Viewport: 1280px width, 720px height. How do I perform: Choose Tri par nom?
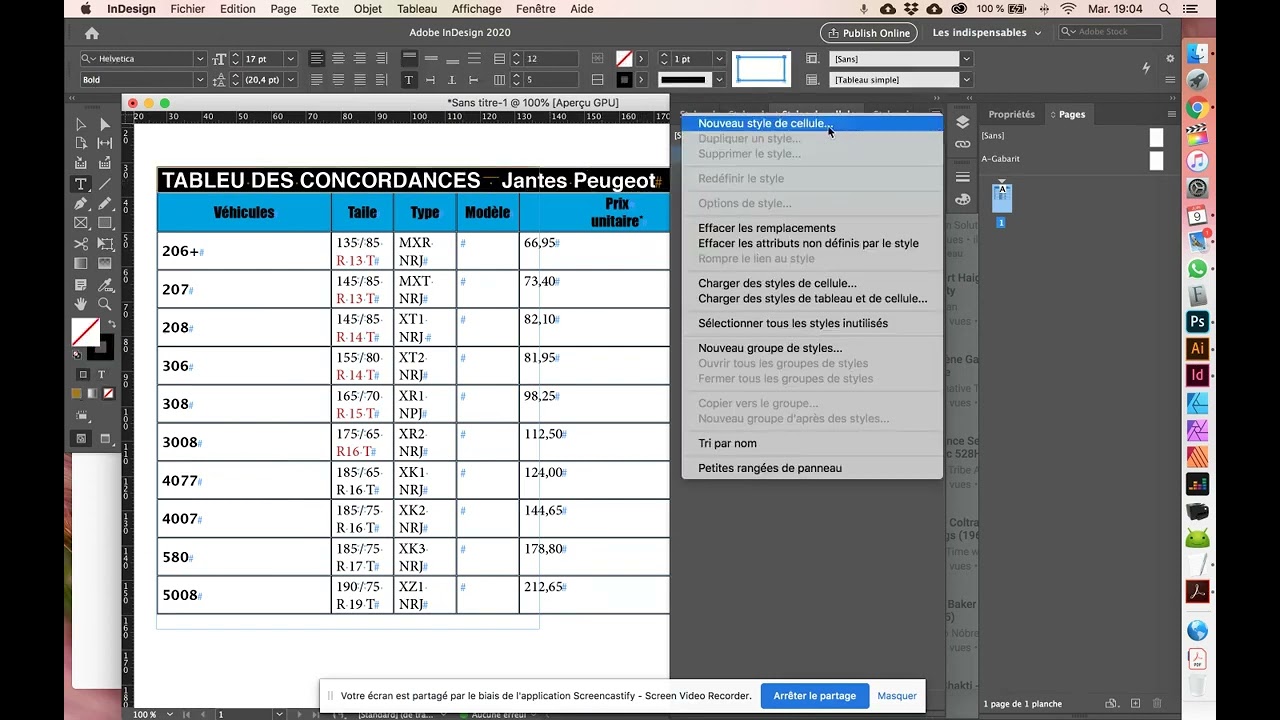[x=727, y=443]
